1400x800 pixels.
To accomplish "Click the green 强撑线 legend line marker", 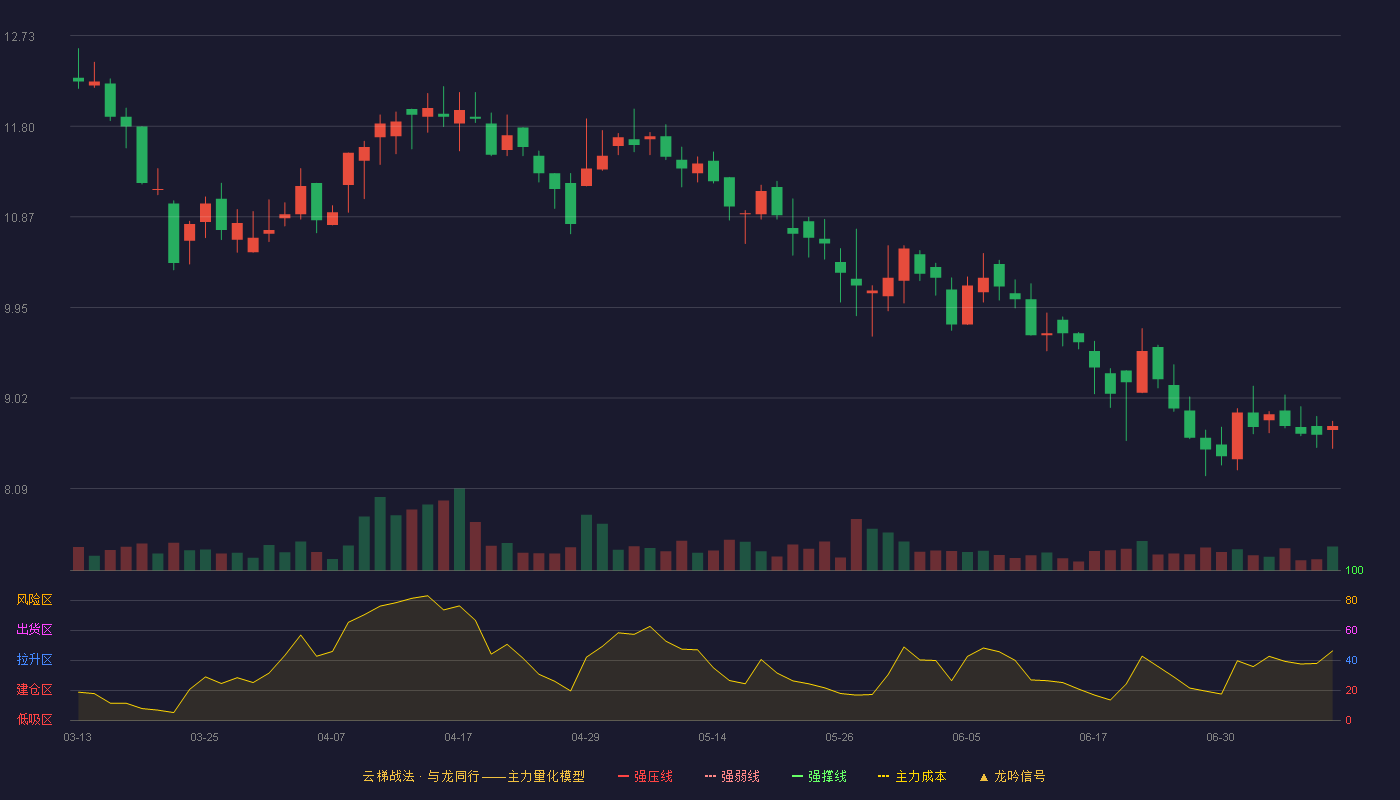I will pos(797,776).
